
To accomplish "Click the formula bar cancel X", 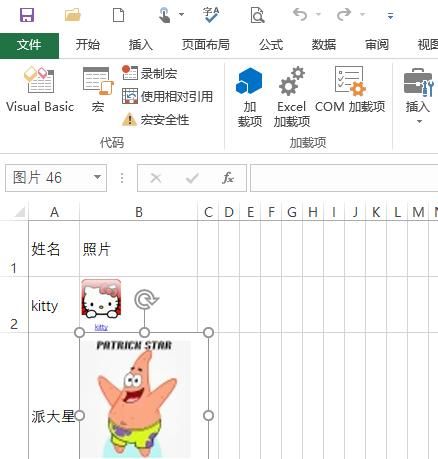I will click(x=156, y=178).
